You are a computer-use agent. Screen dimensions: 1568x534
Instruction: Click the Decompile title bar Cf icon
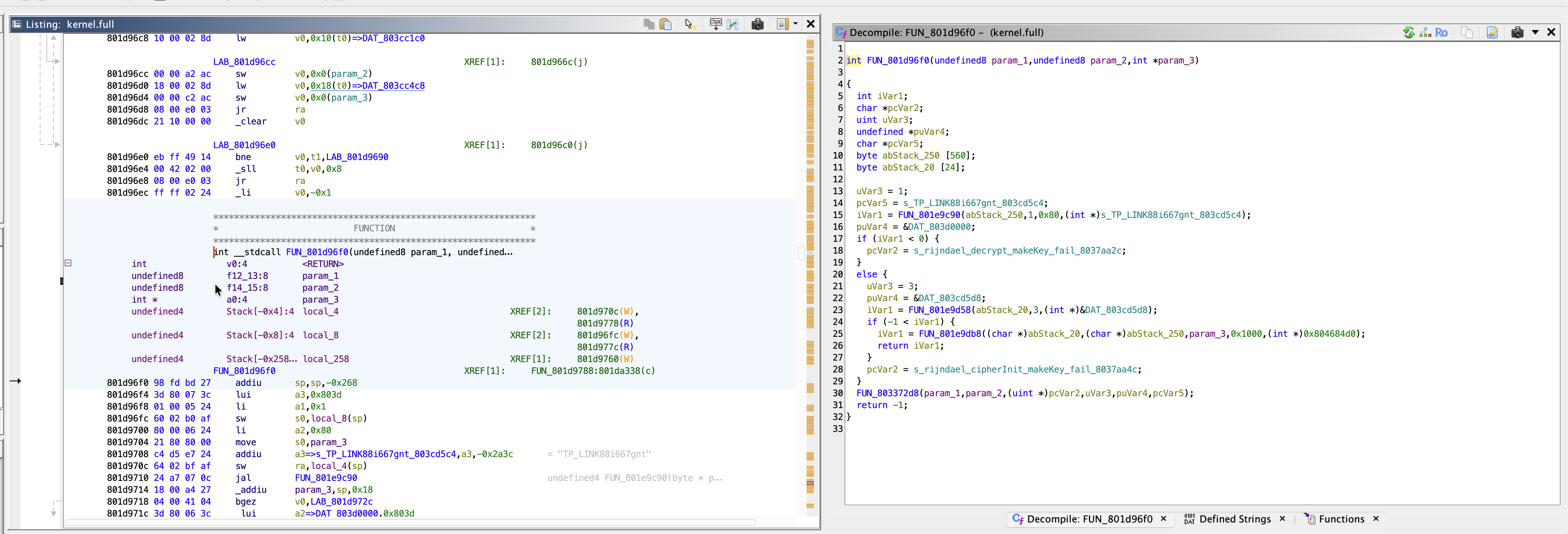[841, 33]
